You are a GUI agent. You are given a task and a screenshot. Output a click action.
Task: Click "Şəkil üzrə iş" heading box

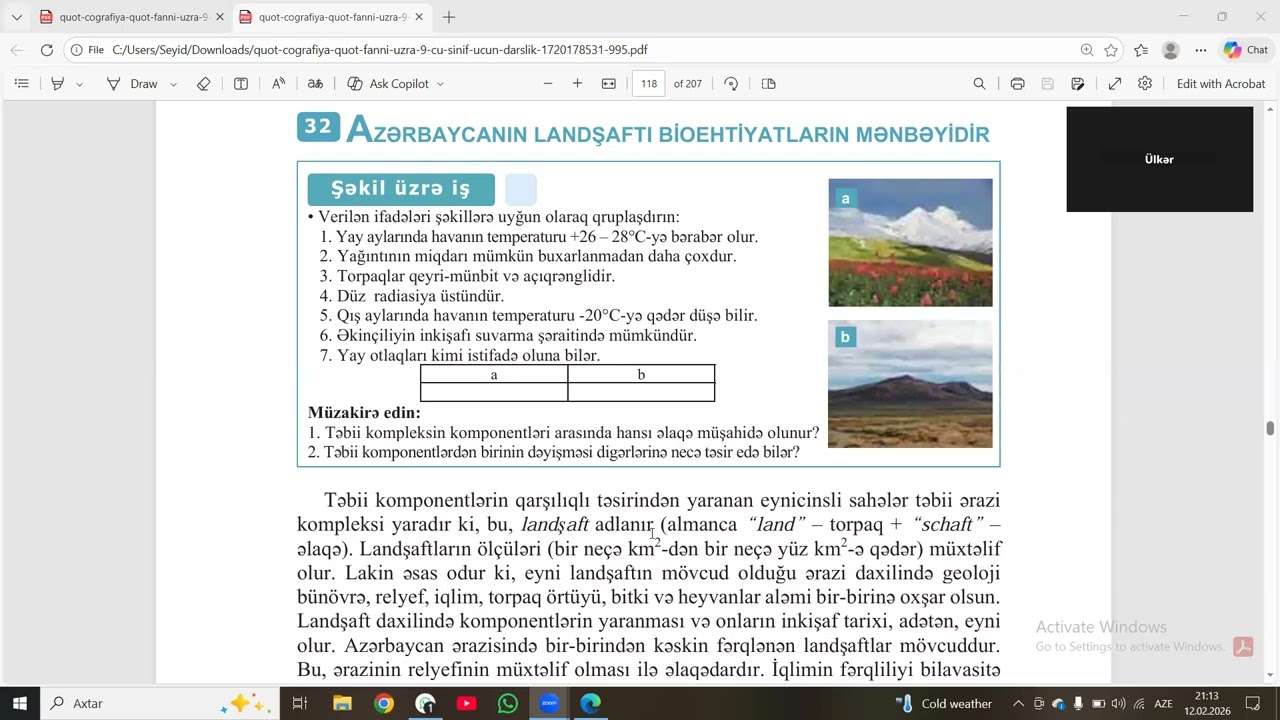(401, 189)
